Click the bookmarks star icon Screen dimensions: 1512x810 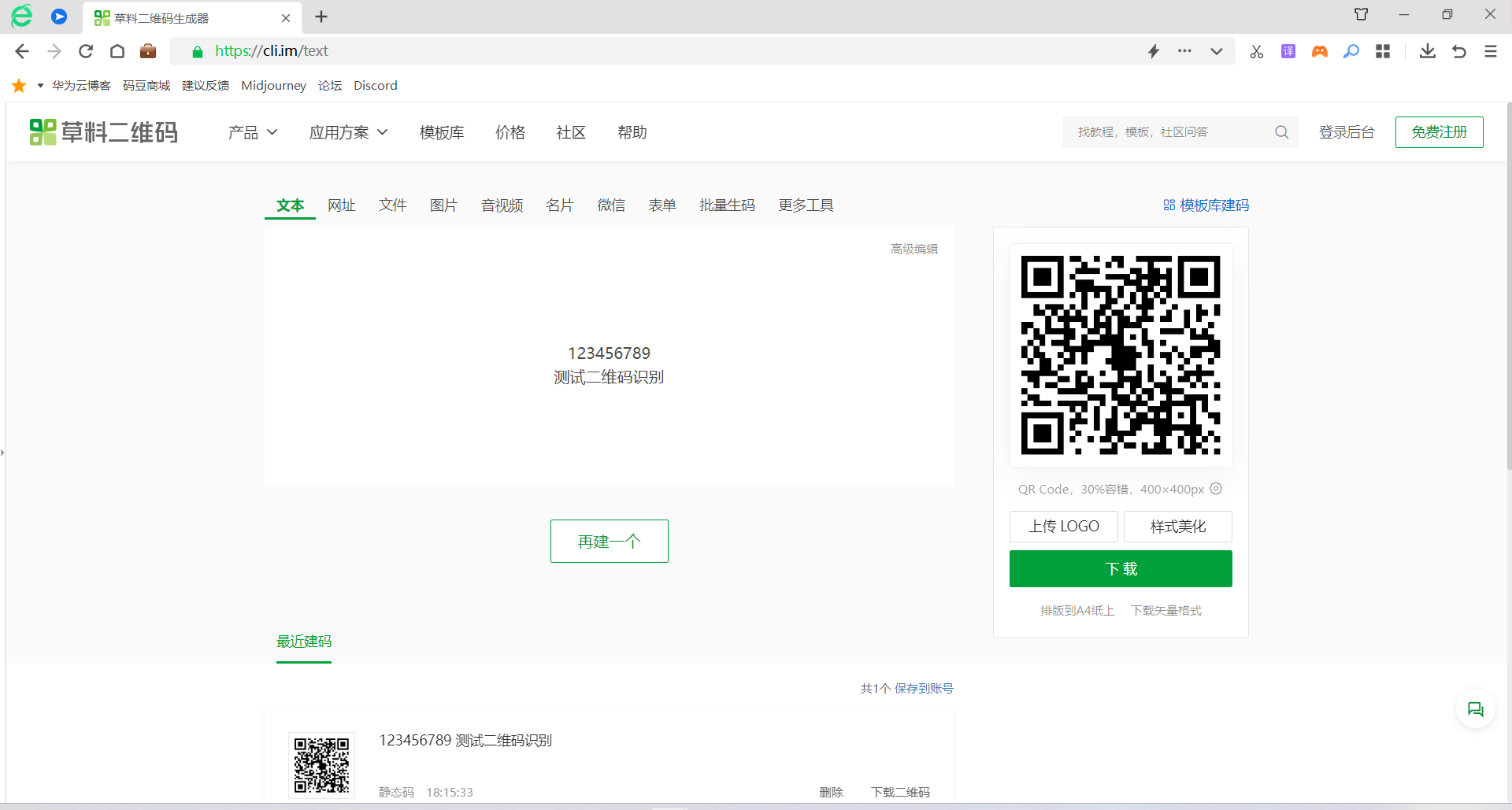point(19,85)
